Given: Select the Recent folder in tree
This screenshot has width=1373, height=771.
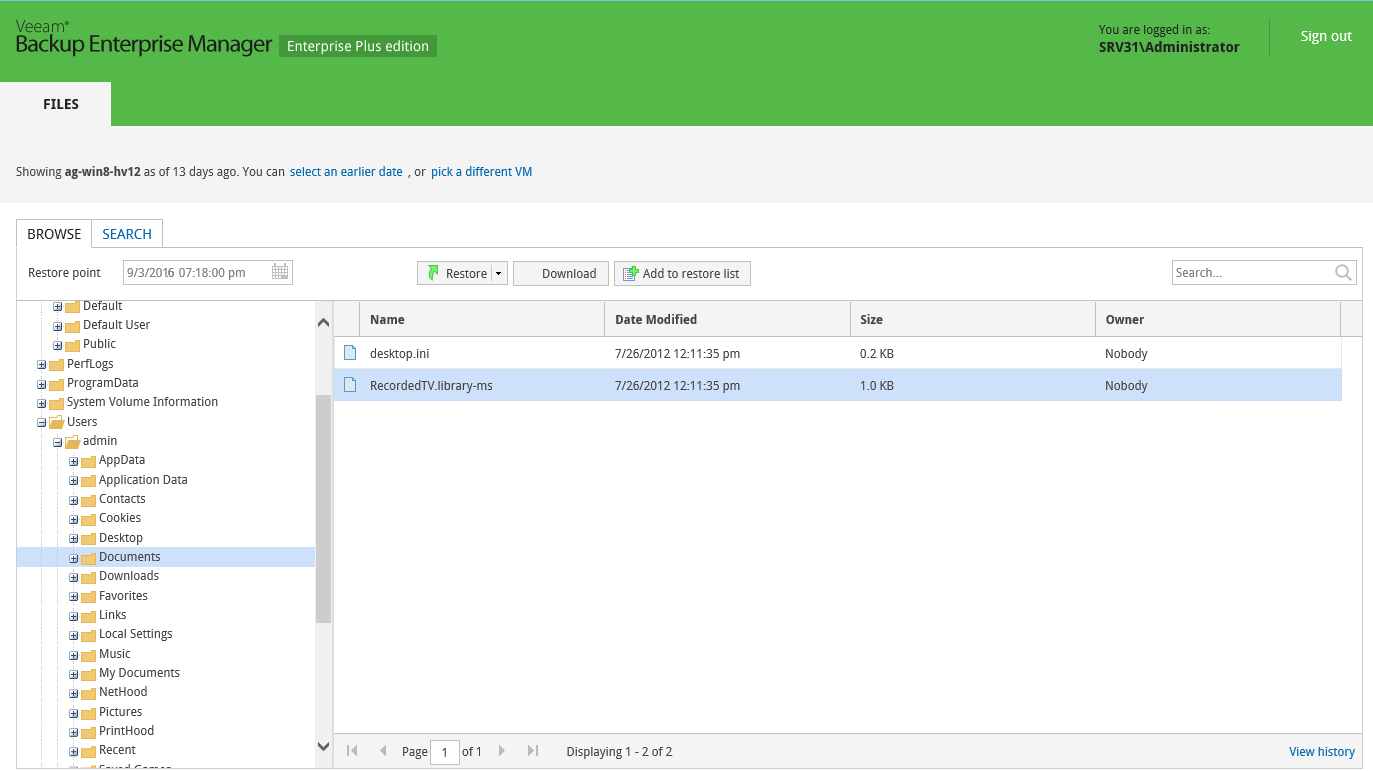Looking at the screenshot, I should click(x=117, y=750).
